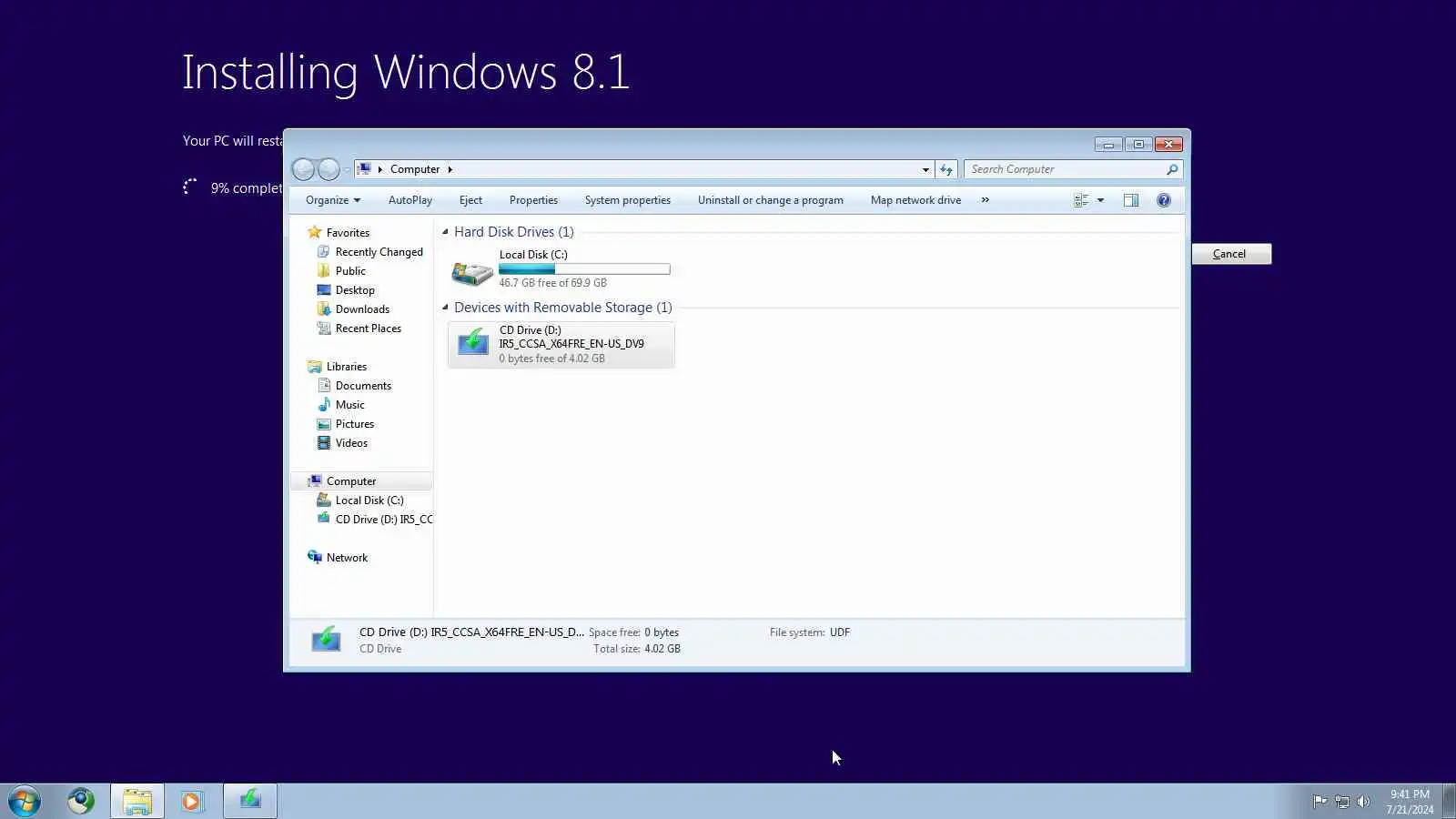
Task: Click the Videos library icon
Action: [324, 443]
